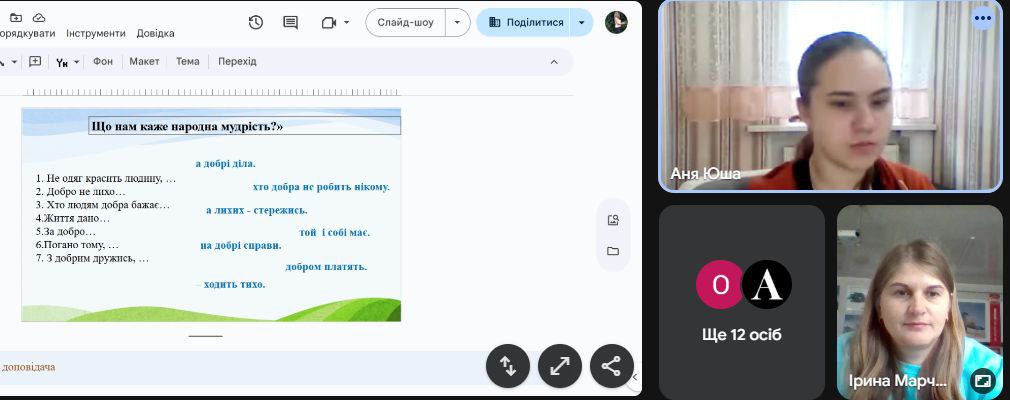Click the black A participant avatar

pyautogui.click(x=767, y=285)
